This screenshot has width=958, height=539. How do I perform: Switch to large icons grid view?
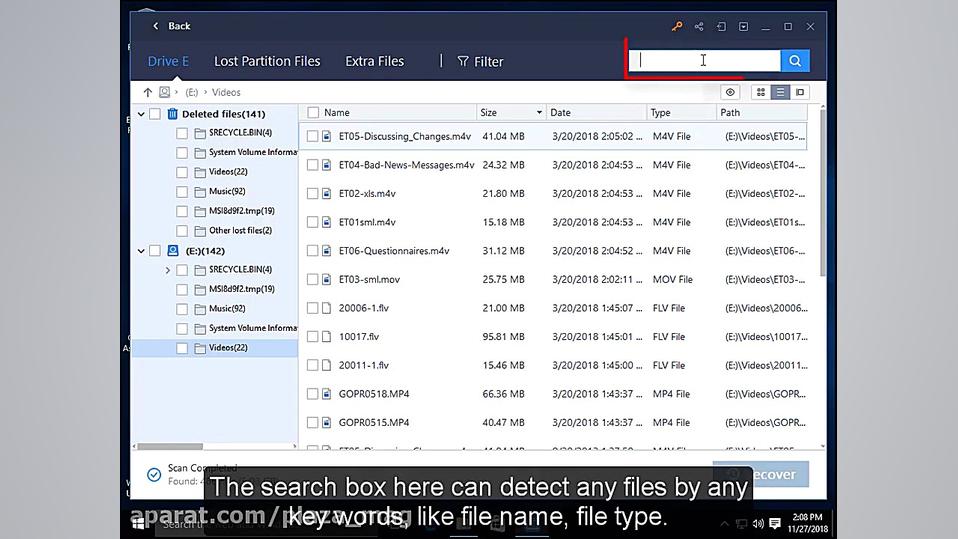[761, 92]
